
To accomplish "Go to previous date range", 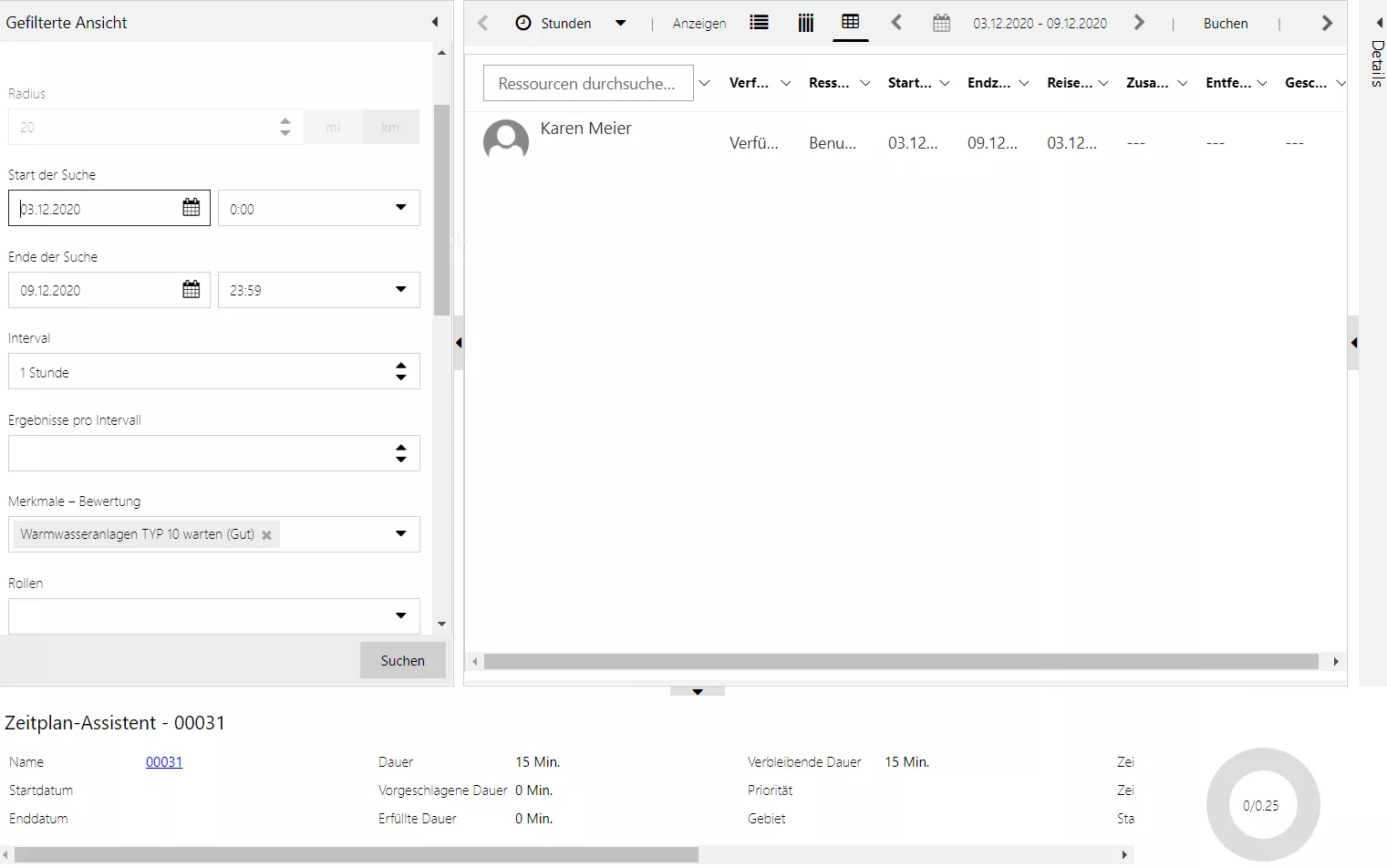I will (x=896, y=23).
